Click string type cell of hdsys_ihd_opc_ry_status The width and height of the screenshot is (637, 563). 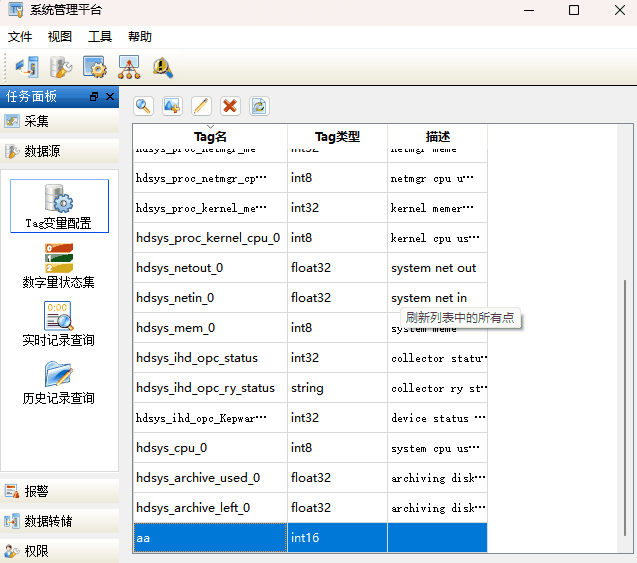coord(337,388)
